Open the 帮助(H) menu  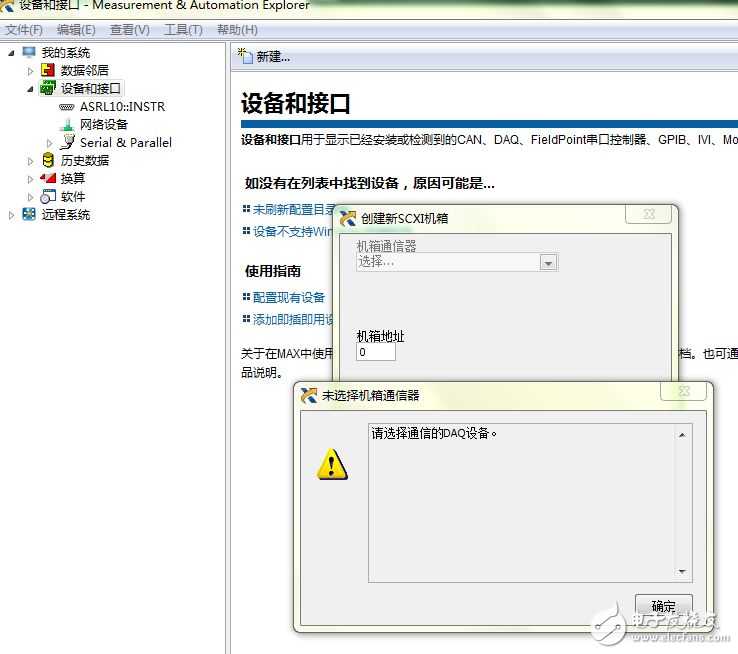[x=237, y=30]
